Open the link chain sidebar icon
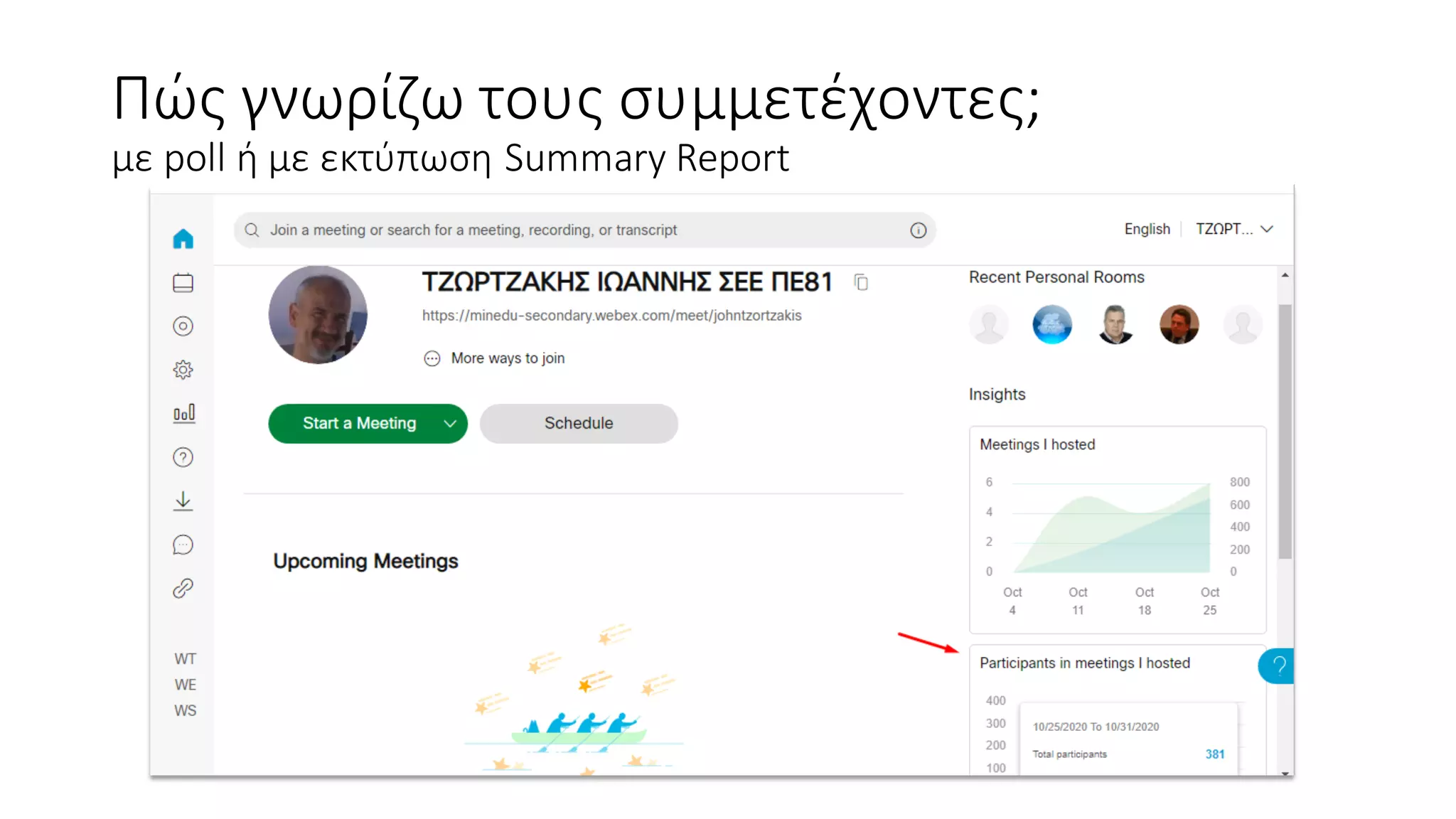Viewport: 1456px width, 819px height. [x=183, y=589]
